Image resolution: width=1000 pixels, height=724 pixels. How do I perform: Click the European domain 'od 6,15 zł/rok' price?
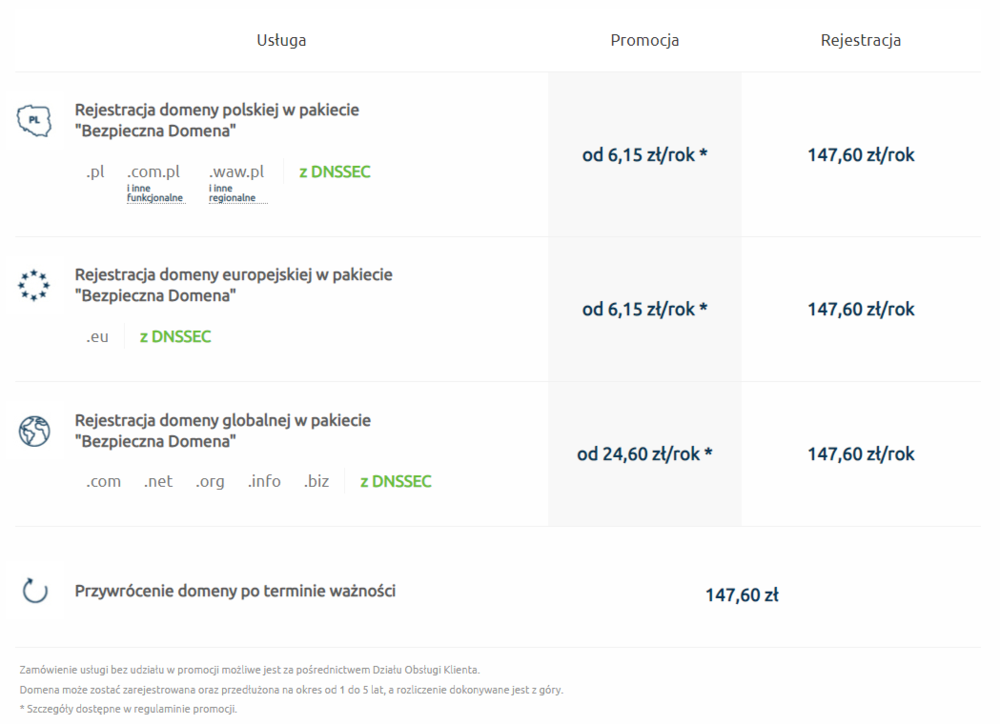(645, 309)
